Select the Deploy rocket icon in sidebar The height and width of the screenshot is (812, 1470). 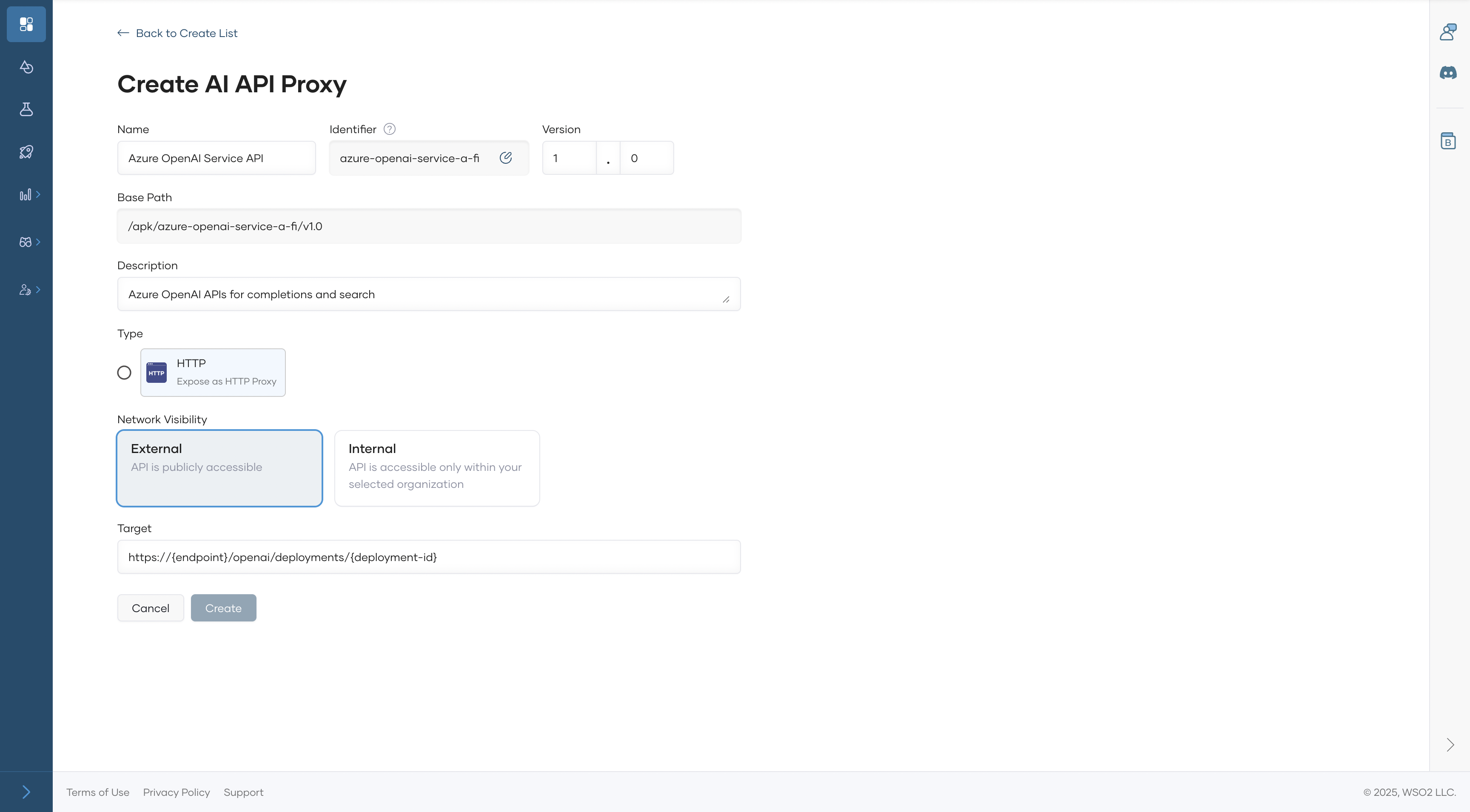[26, 152]
